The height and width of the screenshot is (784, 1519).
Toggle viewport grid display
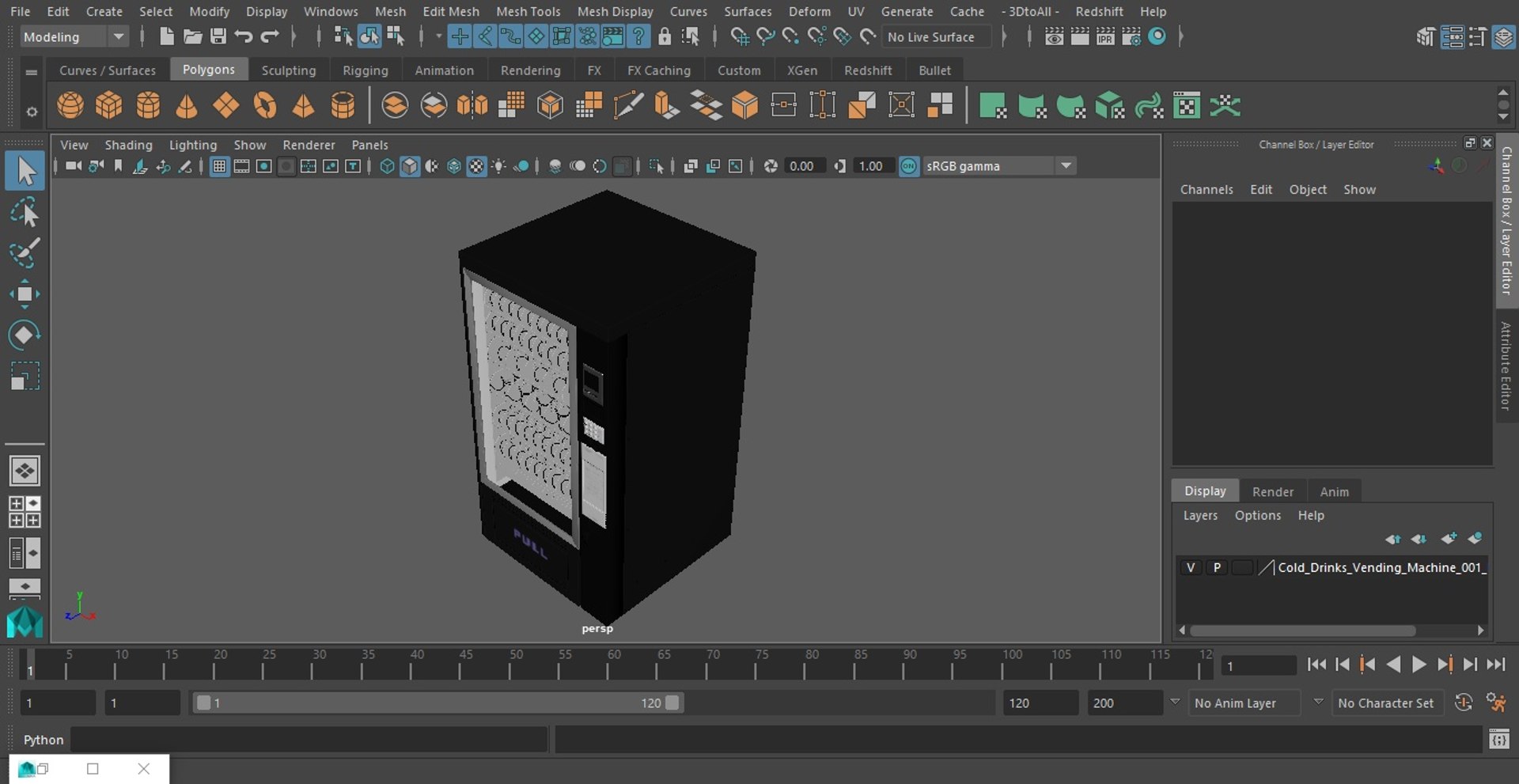click(219, 166)
